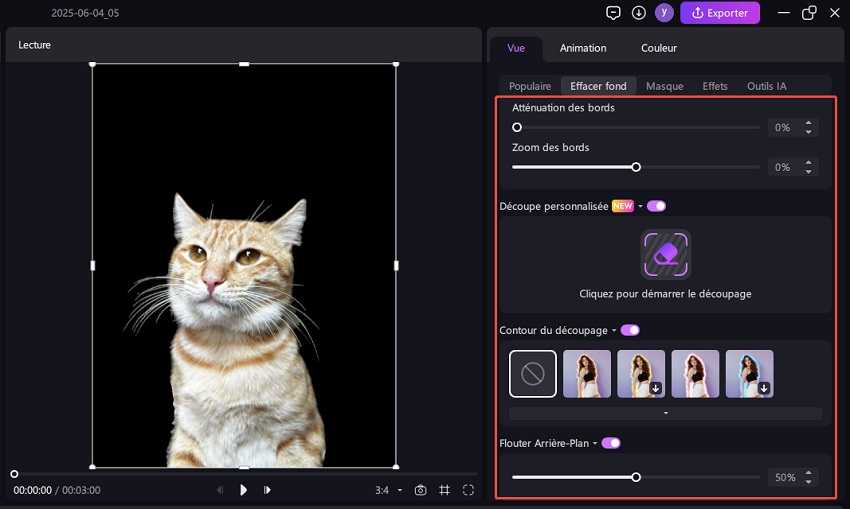Open the 3:4 aspect ratio dropdown

388,490
